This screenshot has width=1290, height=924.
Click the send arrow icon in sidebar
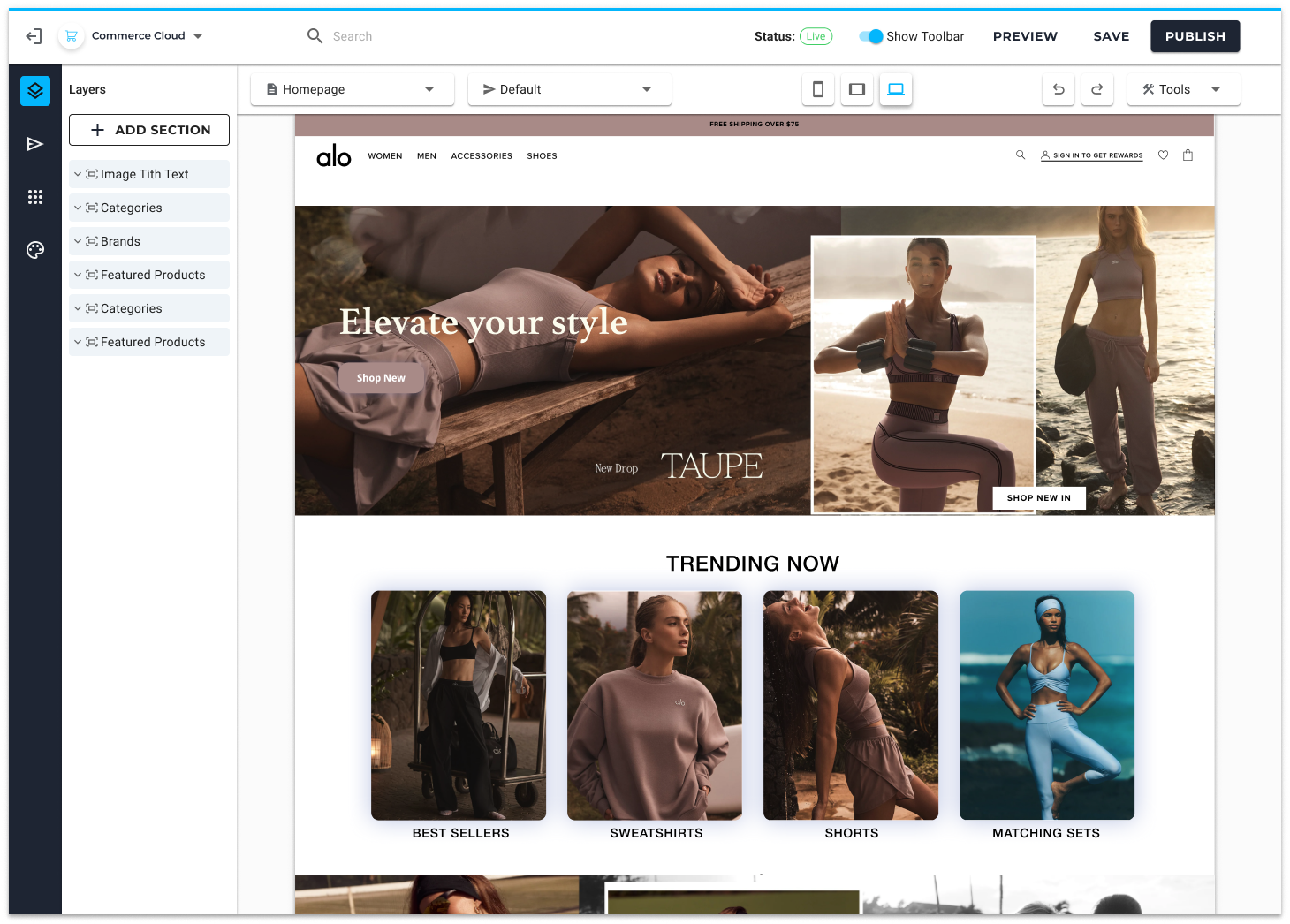coord(35,144)
